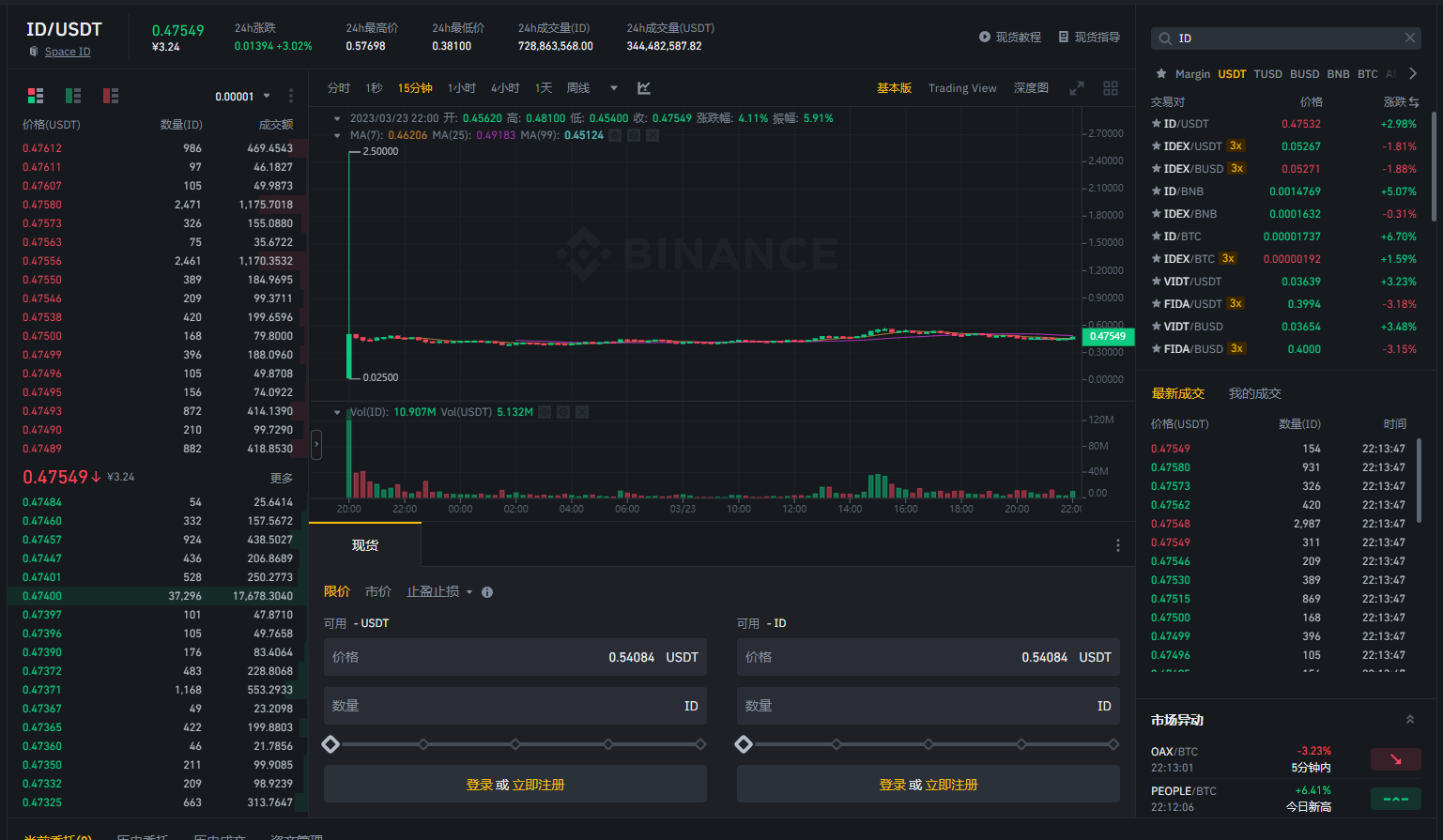Collapse candle OHLC info row arrow
This screenshot has width=1443, height=840.
338,118
